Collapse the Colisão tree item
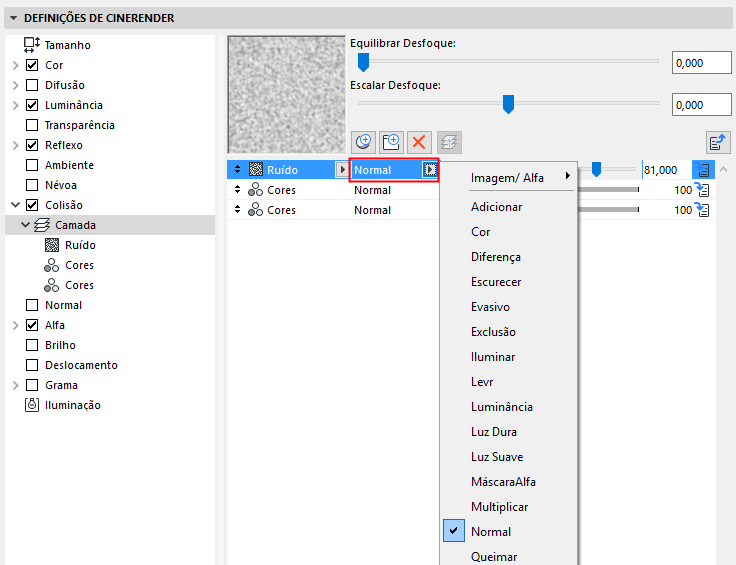 click(x=15, y=205)
